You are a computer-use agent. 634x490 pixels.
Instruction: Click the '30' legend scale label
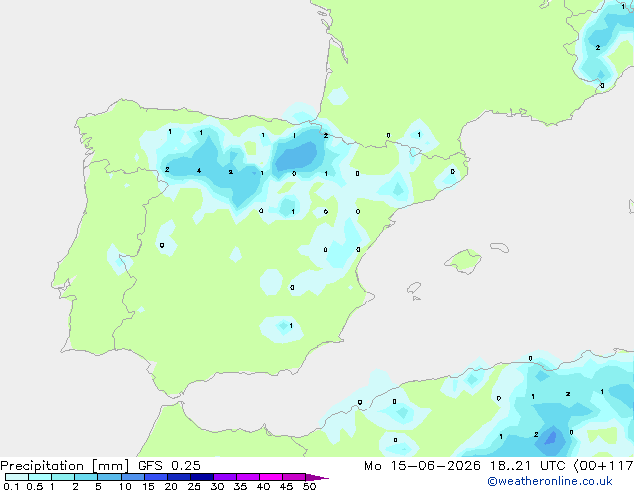coord(217,486)
